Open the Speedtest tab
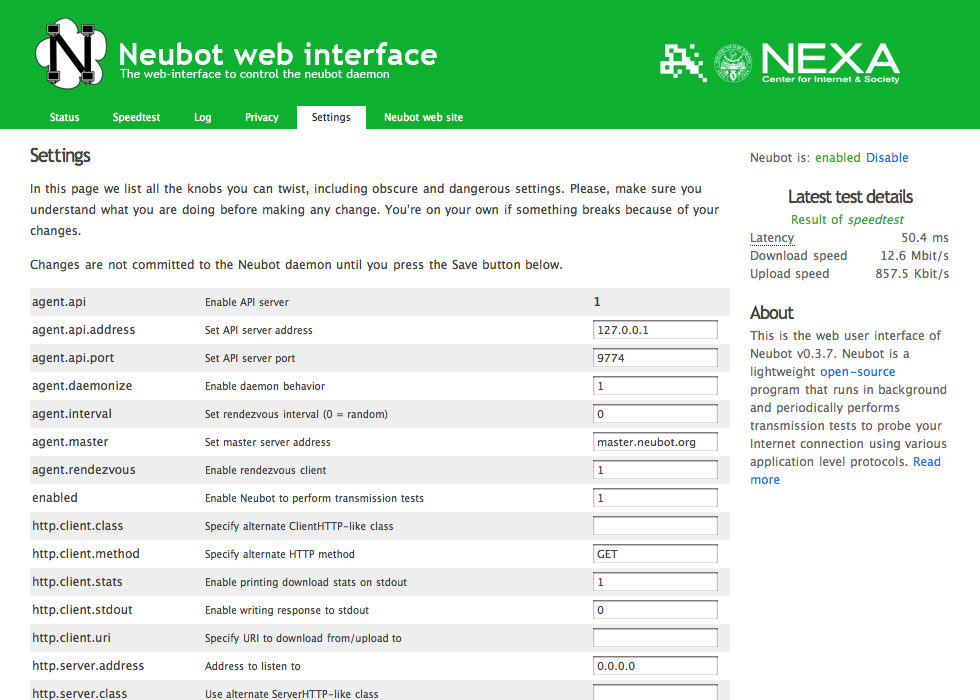This screenshot has height=700, width=980. (x=136, y=117)
